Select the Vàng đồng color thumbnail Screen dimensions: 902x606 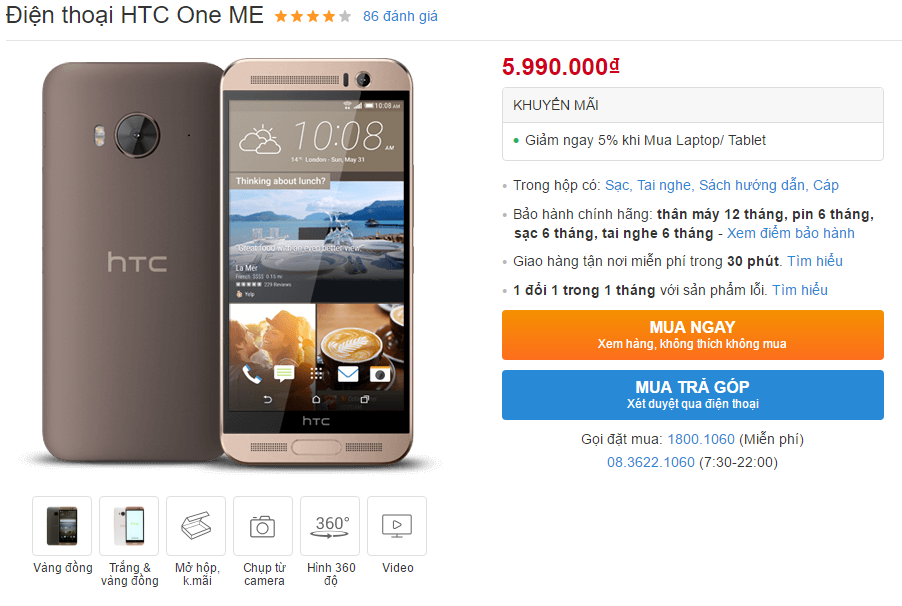pos(62,526)
